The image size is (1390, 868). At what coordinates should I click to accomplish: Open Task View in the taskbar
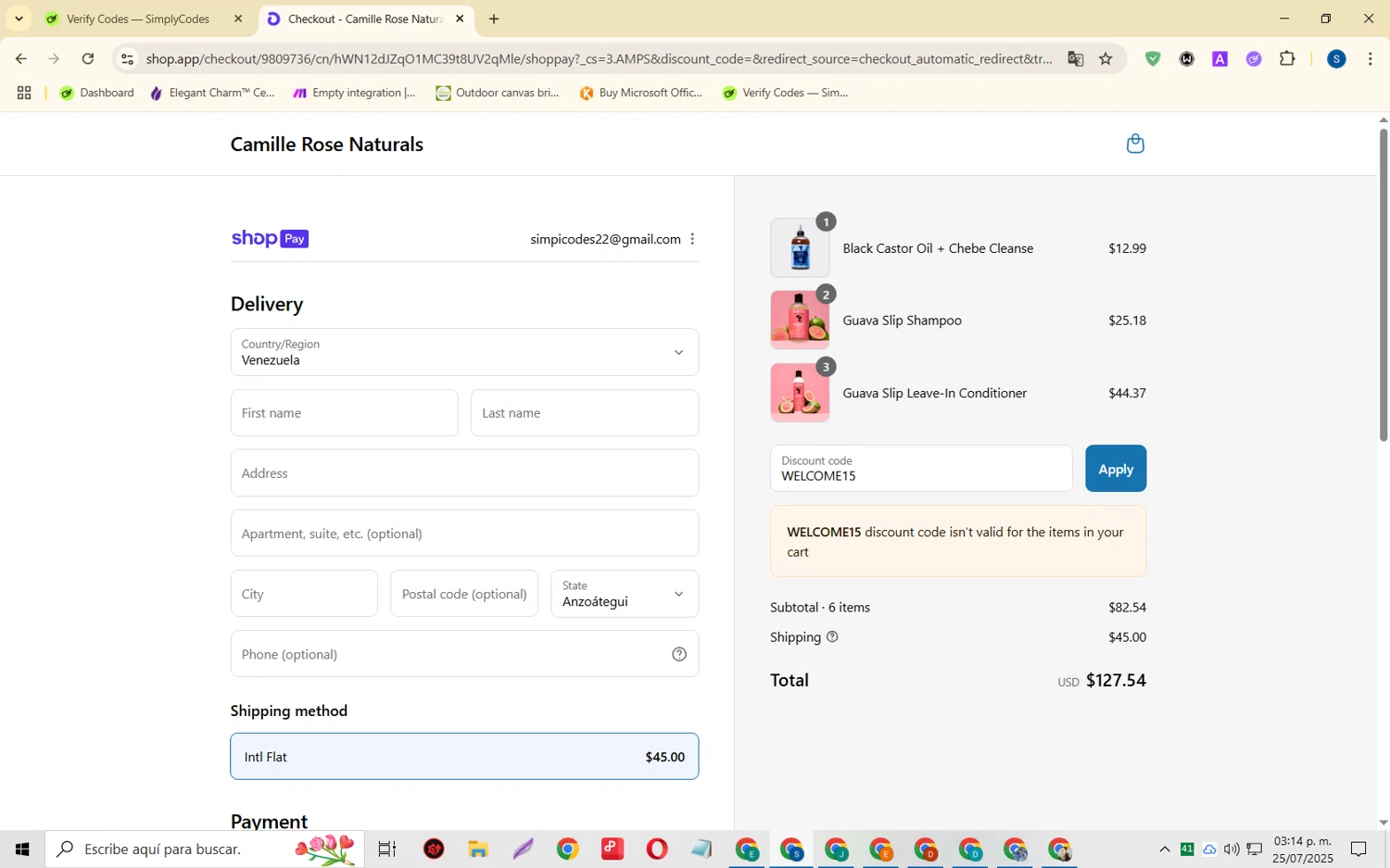387,849
